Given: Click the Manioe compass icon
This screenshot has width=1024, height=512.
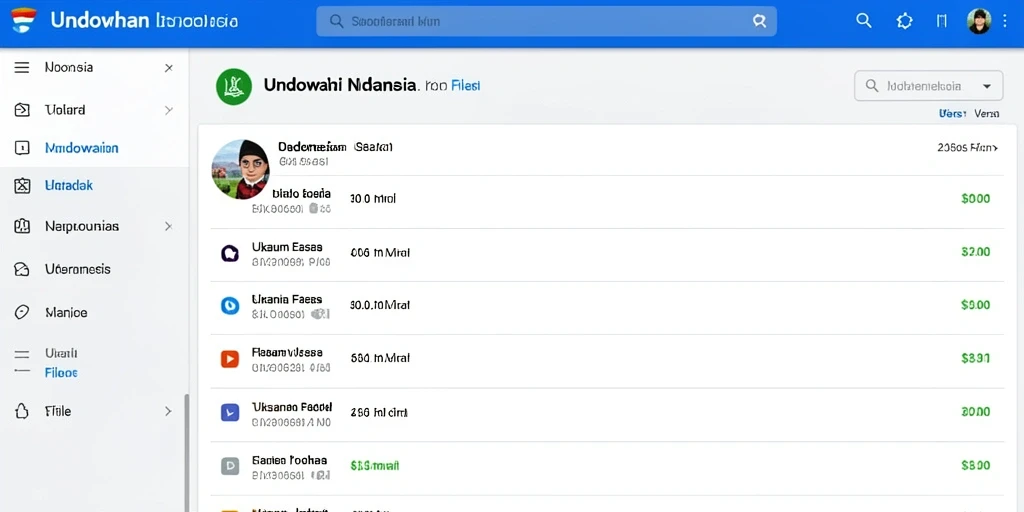Looking at the screenshot, I should tap(22, 312).
